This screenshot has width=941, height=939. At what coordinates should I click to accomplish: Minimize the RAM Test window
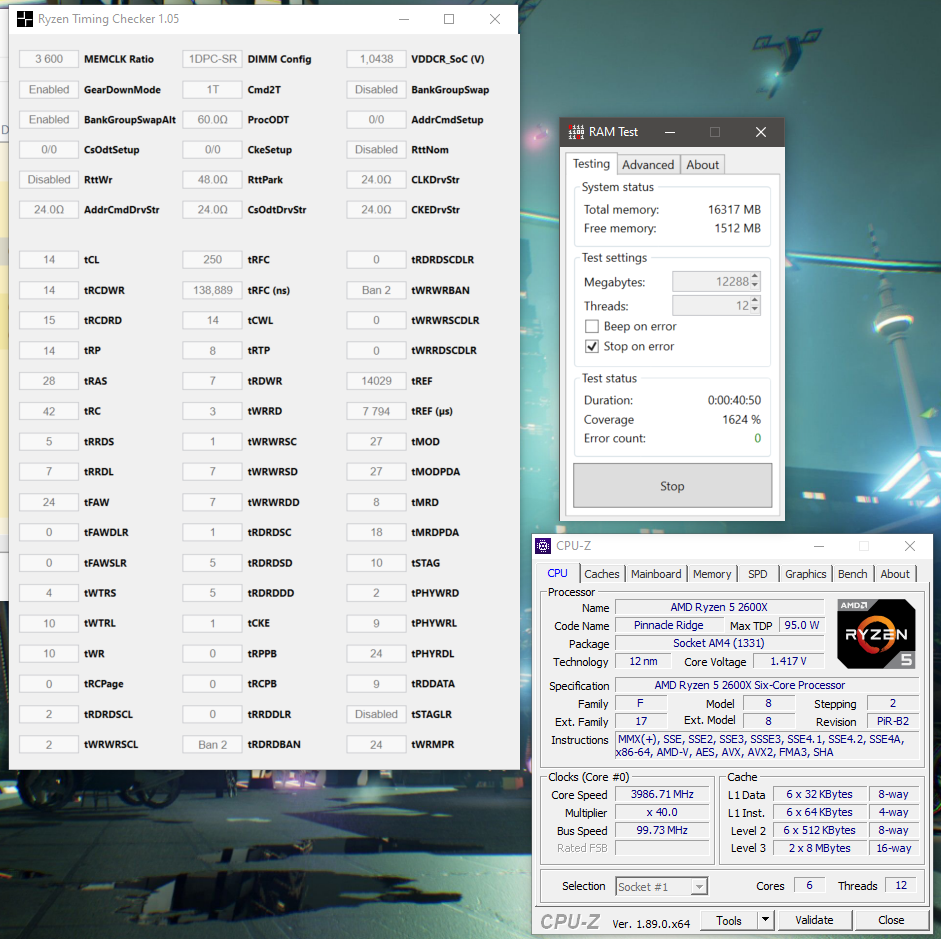tap(670, 132)
